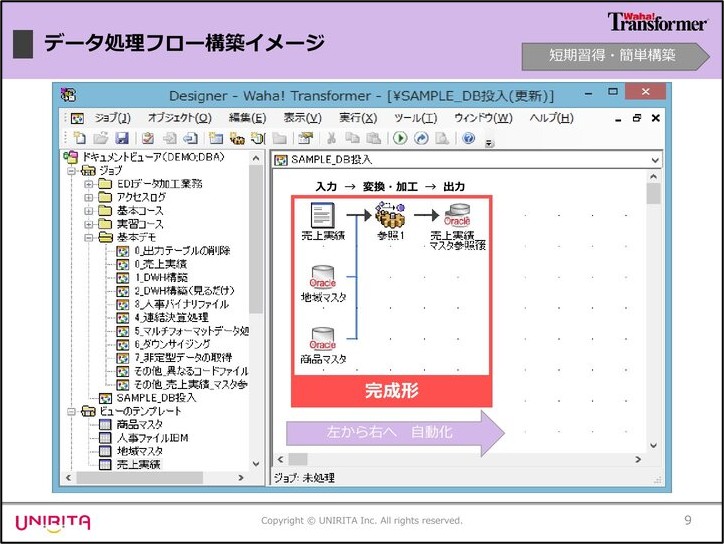Expand the 基本コース folder
The height and width of the screenshot is (544, 724).
pyautogui.click(x=89, y=211)
